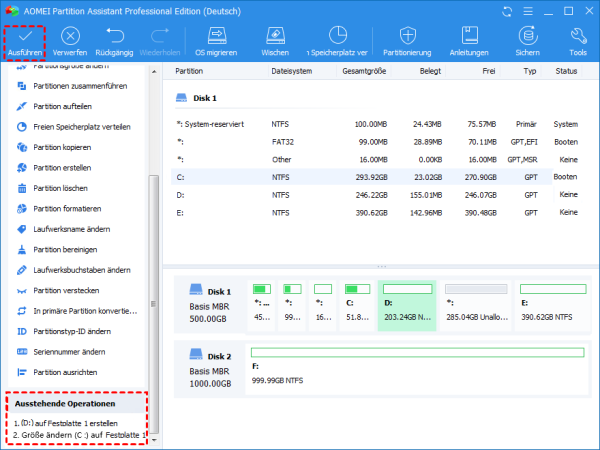Sort by Typ column header
The width and height of the screenshot is (600, 450).
coord(530,71)
